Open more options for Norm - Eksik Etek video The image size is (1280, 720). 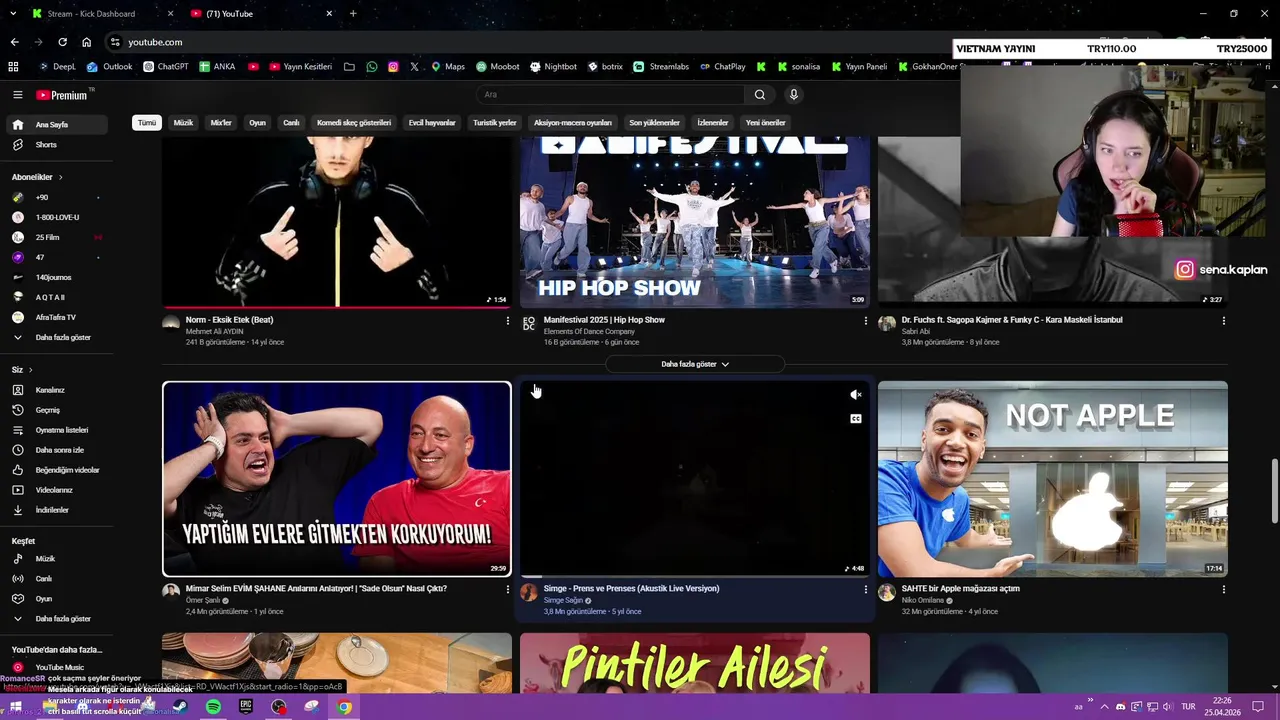[507, 321]
